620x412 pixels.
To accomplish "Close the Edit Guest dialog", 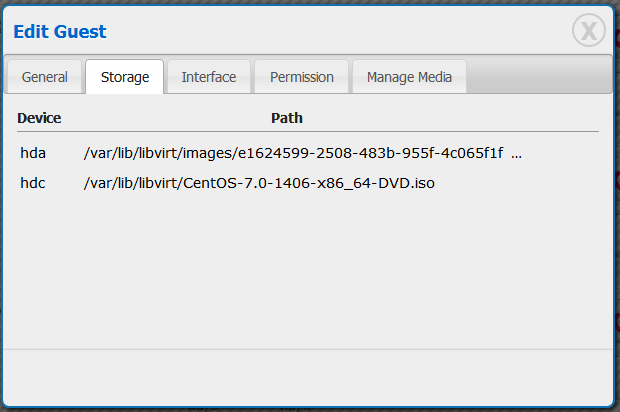I will pyautogui.click(x=589, y=31).
